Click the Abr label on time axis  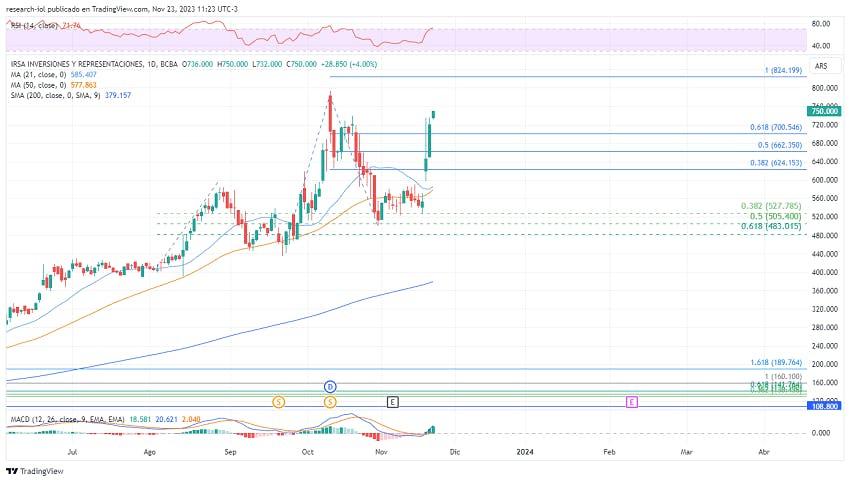(764, 452)
